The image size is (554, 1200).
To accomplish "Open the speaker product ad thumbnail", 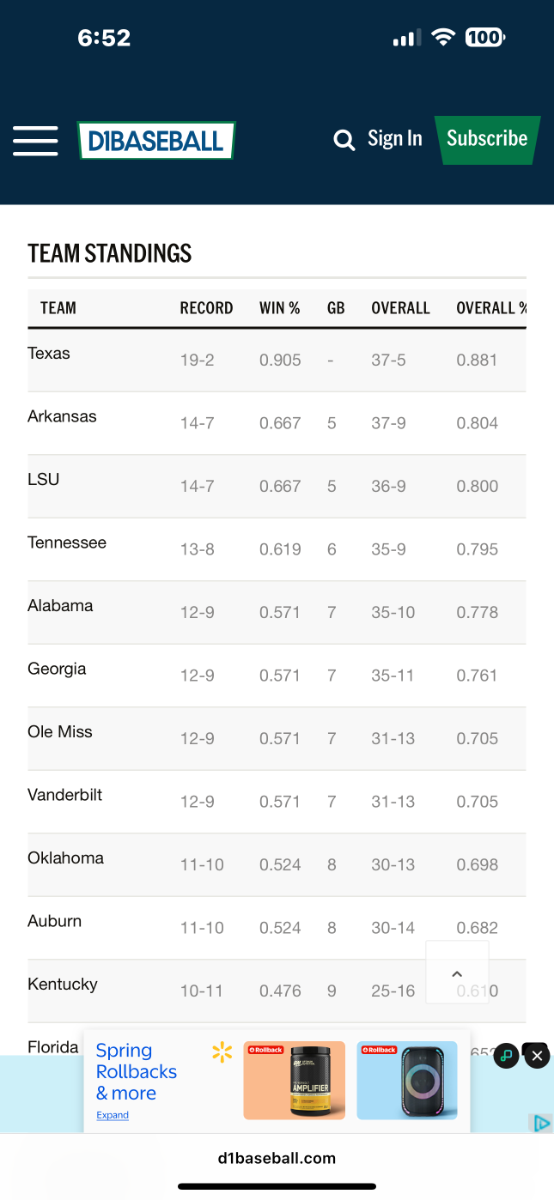I will 407,1080.
